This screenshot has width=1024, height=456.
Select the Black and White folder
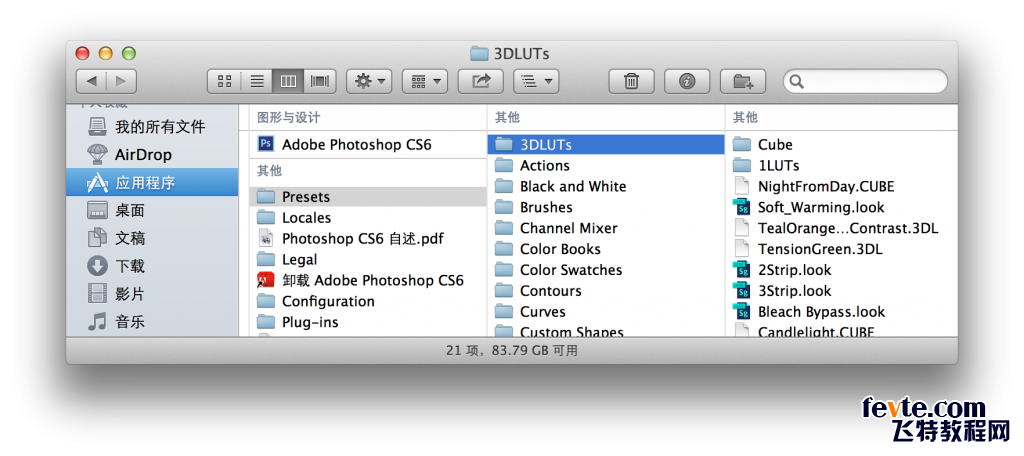(606, 186)
